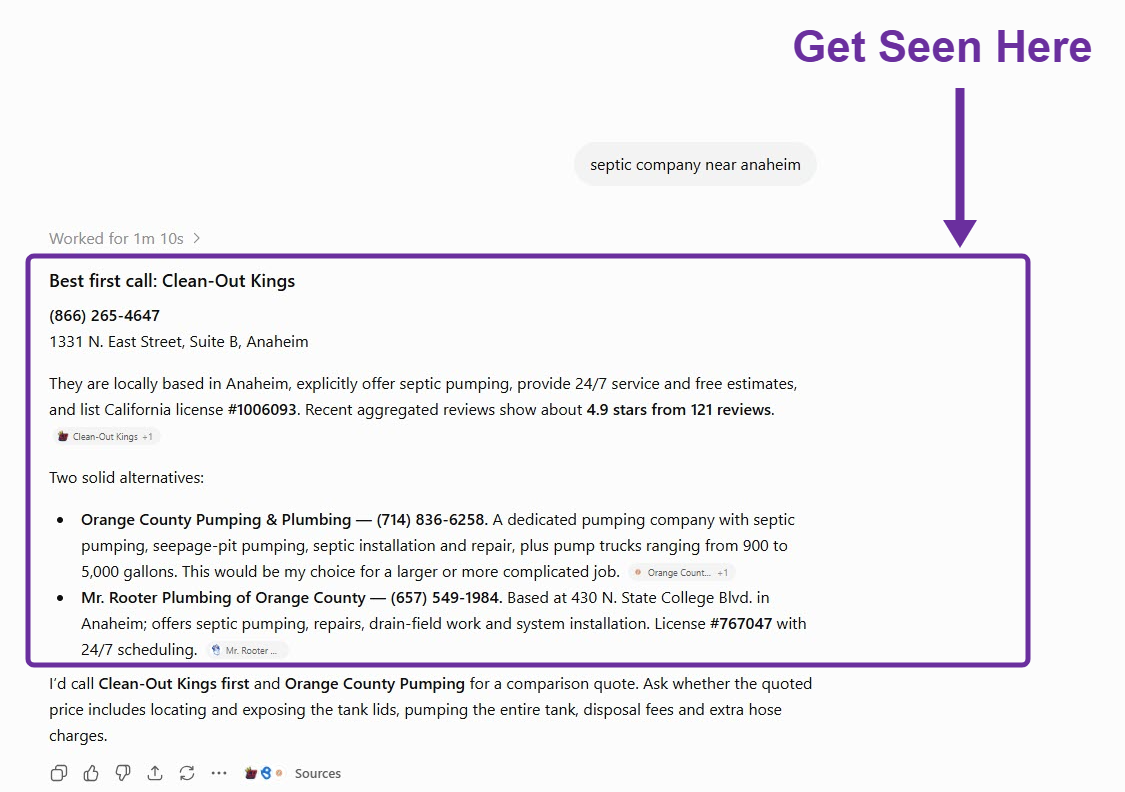The height and width of the screenshot is (792, 1125).
Task: Click the source favicons next to Sources
Action: [264, 773]
